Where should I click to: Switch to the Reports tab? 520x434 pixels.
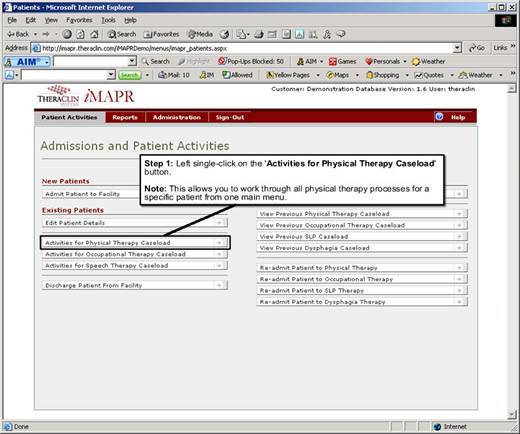pos(125,117)
